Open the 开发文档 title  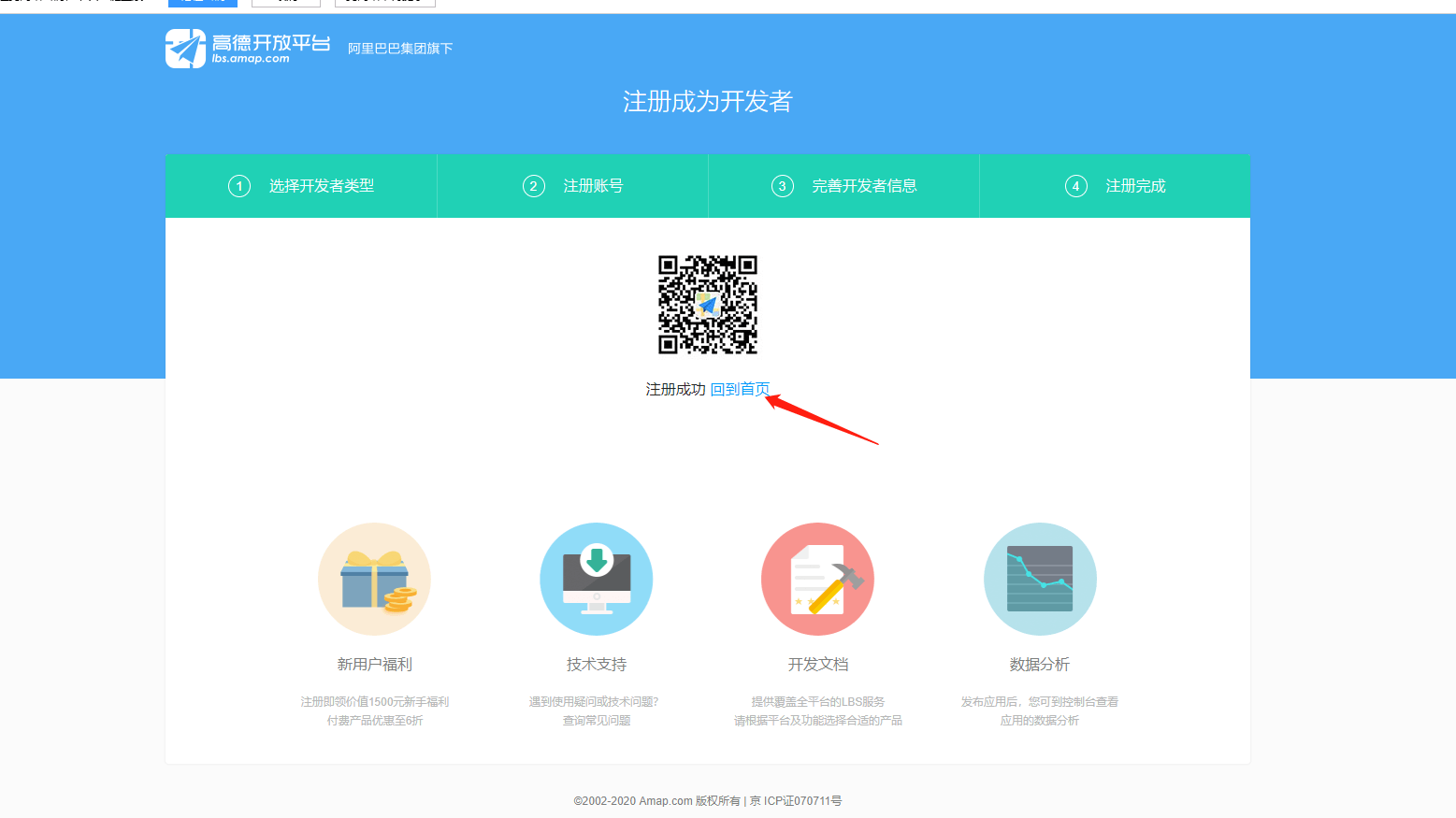818,664
